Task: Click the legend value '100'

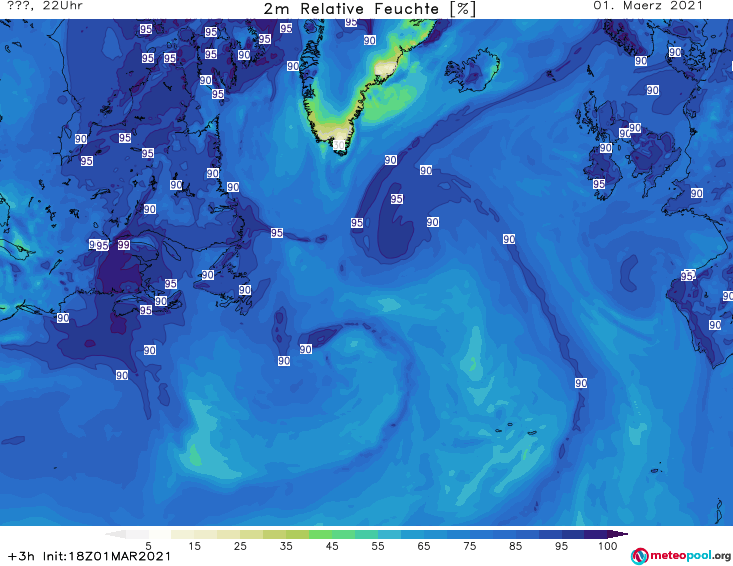Action: (608, 546)
